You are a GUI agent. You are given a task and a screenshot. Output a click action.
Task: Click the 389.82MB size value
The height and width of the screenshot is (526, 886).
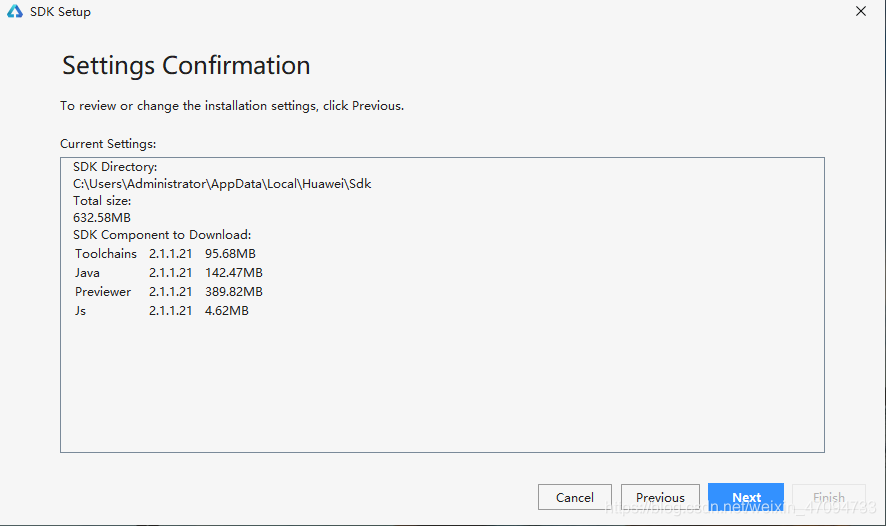233,292
